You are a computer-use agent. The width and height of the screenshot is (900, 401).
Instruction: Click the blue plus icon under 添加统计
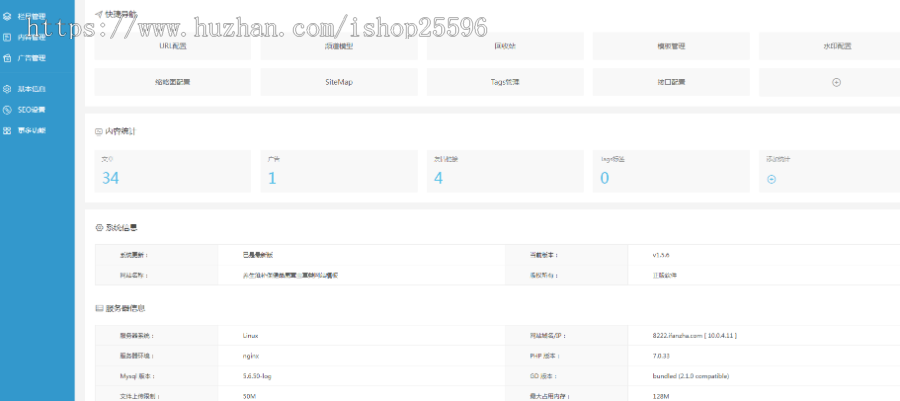[772, 180]
